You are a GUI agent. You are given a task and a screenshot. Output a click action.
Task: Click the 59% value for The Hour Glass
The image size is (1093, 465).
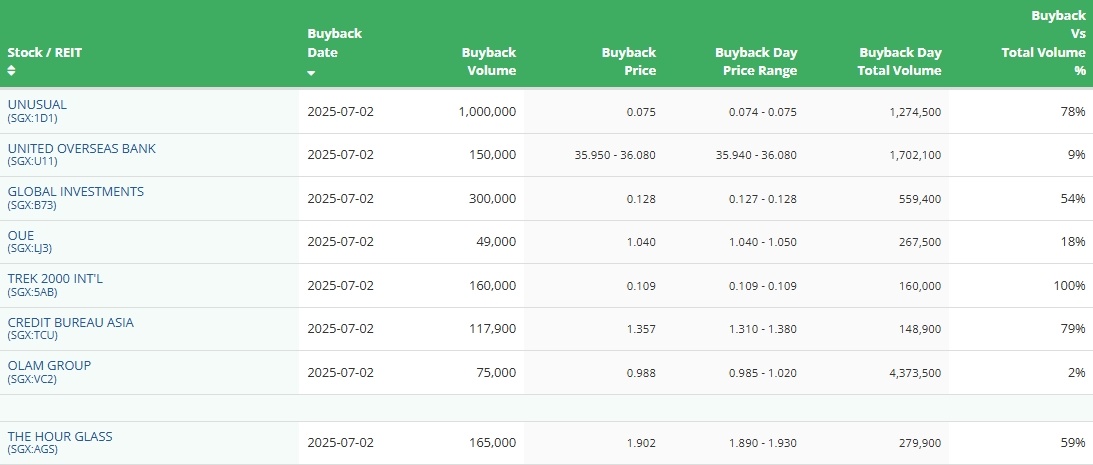click(1074, 443)
